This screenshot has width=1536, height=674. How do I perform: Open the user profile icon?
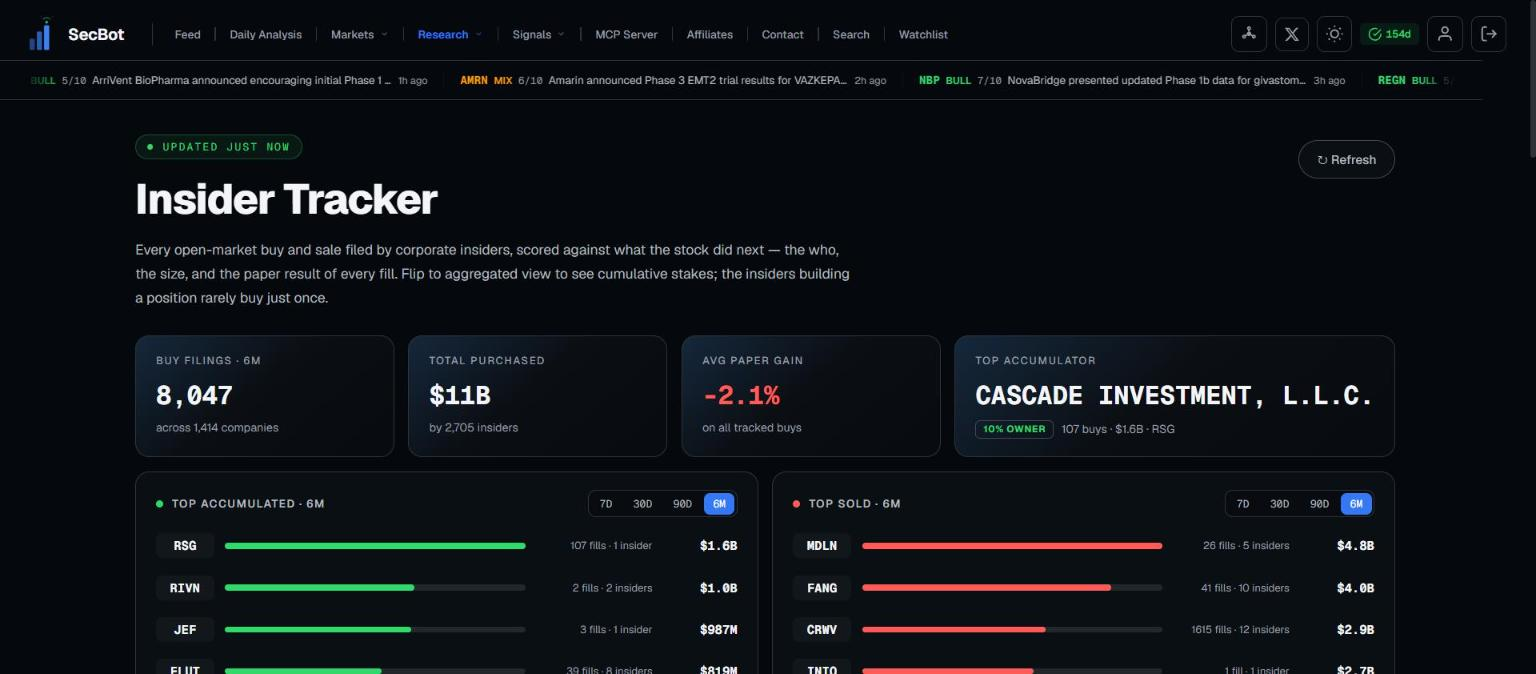point(1445,34)
